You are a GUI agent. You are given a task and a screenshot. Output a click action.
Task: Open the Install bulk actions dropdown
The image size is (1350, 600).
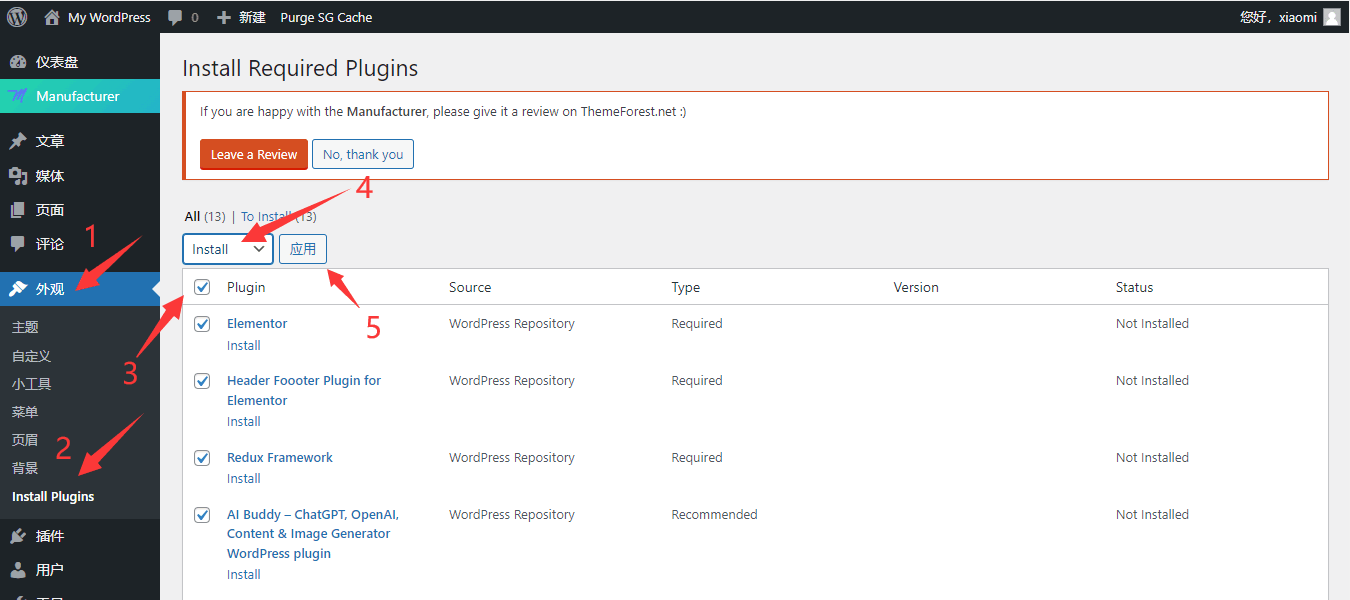point(228,249)
